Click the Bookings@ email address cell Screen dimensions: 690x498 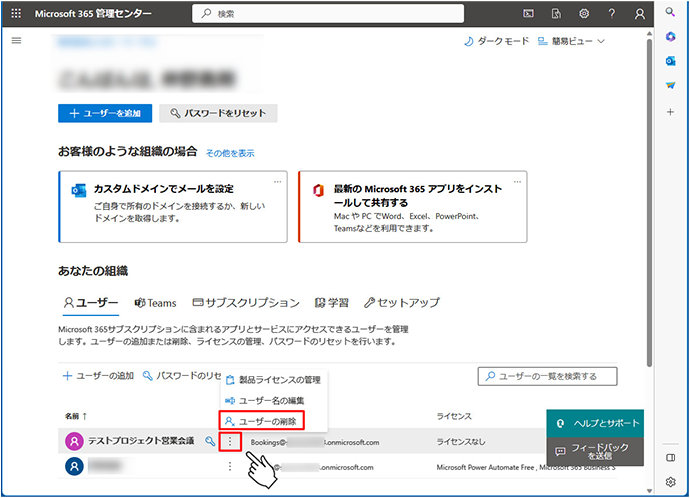point(315,442)
